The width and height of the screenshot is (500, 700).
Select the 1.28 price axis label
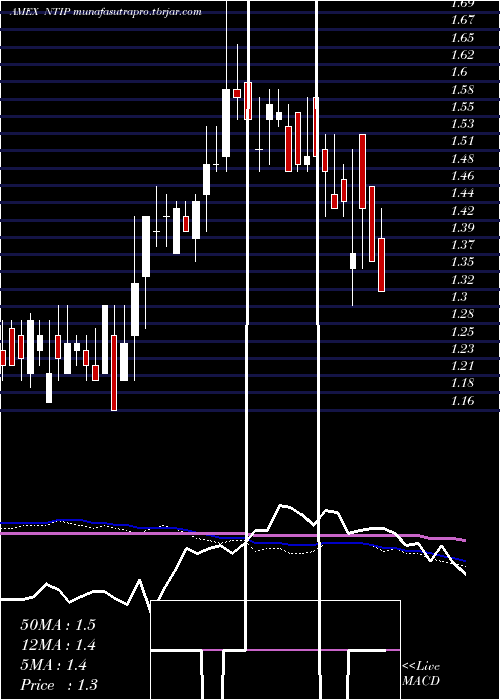coord(462,314)
